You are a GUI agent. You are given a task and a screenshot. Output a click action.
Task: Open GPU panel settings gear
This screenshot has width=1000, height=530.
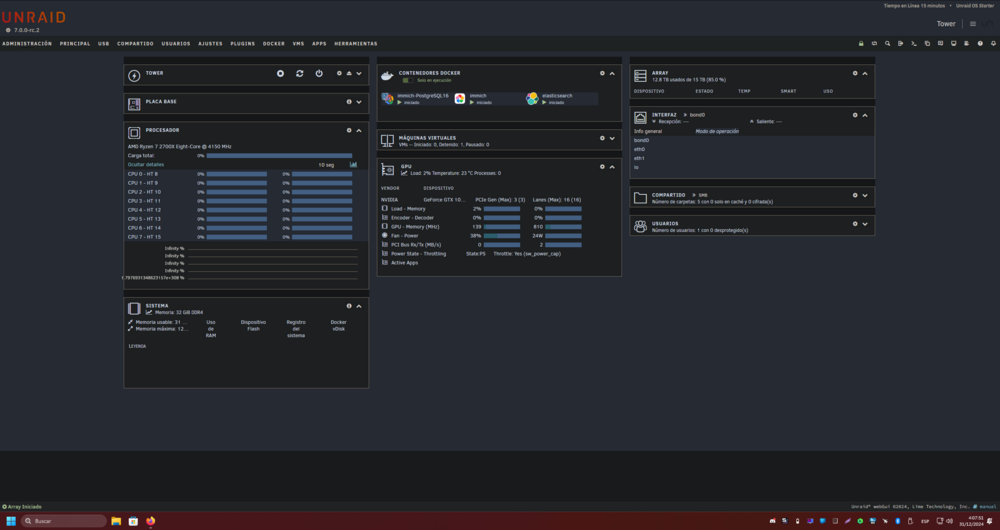click(x=602, y=166)
